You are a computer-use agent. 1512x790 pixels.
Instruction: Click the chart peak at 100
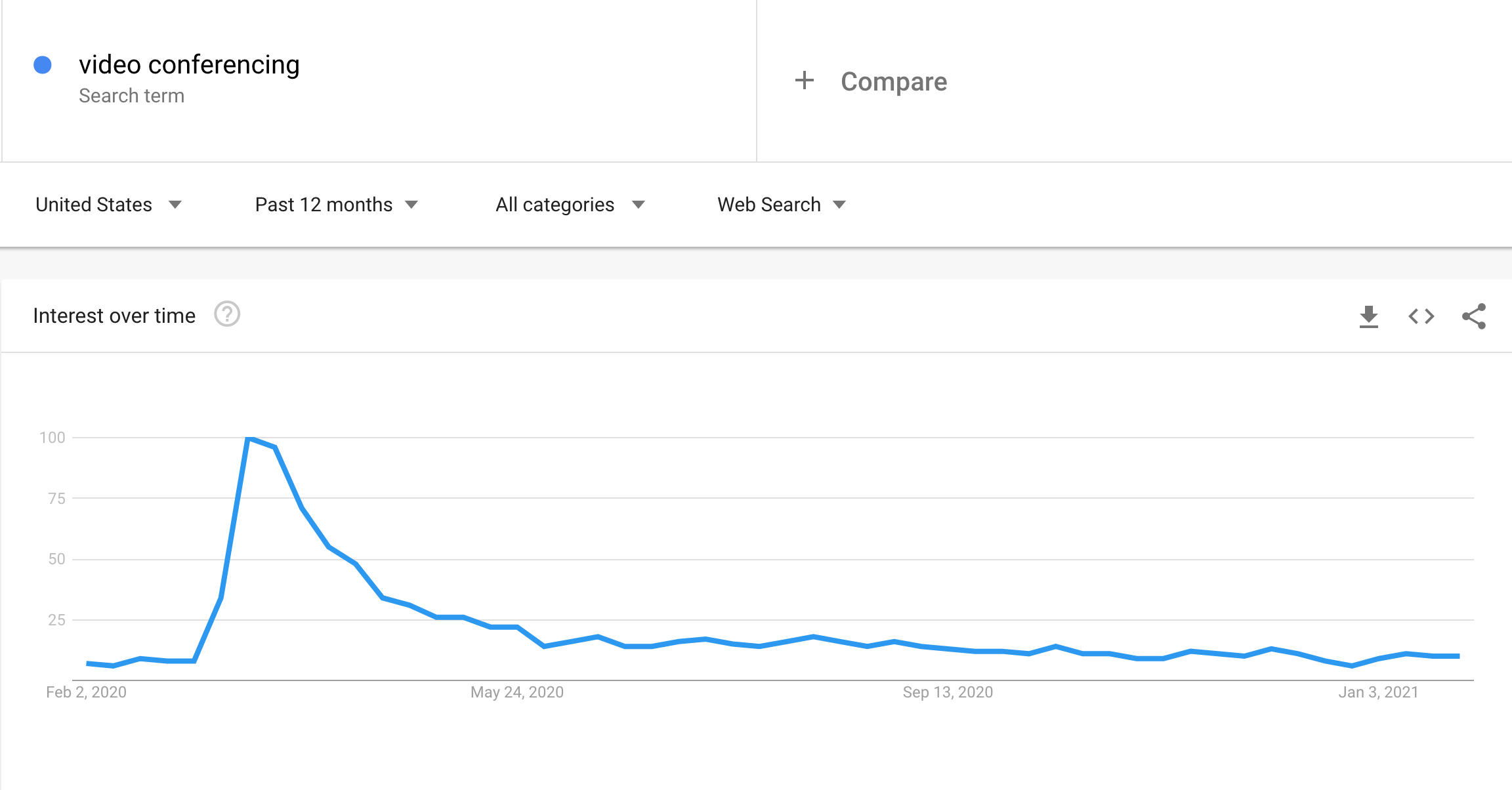point(249,438)
